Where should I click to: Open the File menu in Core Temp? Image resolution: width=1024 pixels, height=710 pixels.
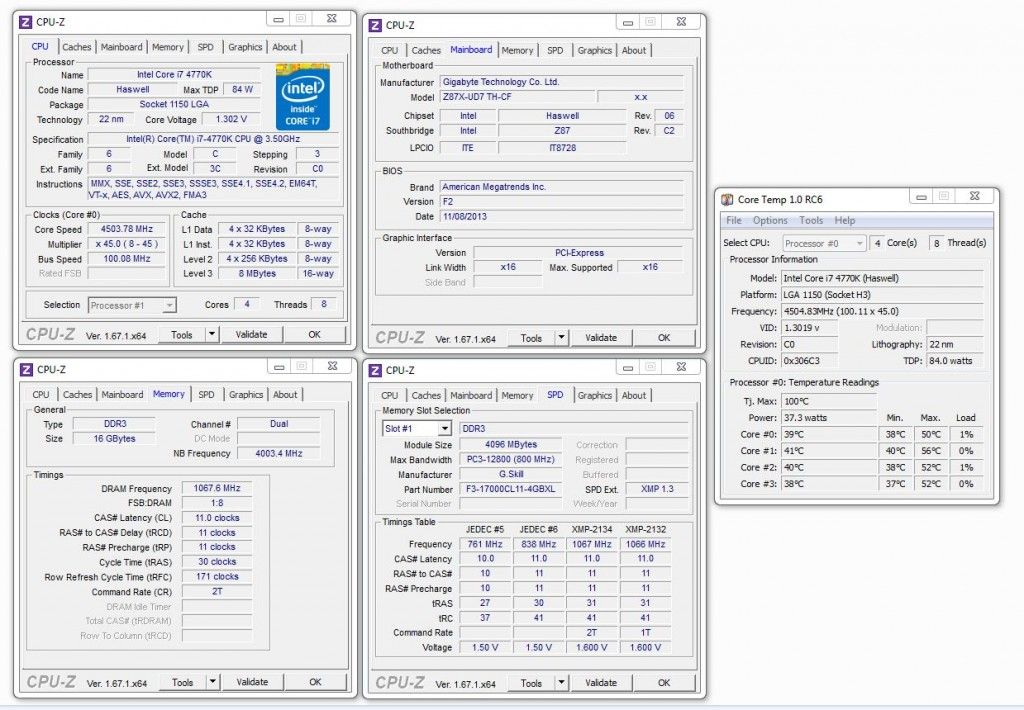[734, 220]
